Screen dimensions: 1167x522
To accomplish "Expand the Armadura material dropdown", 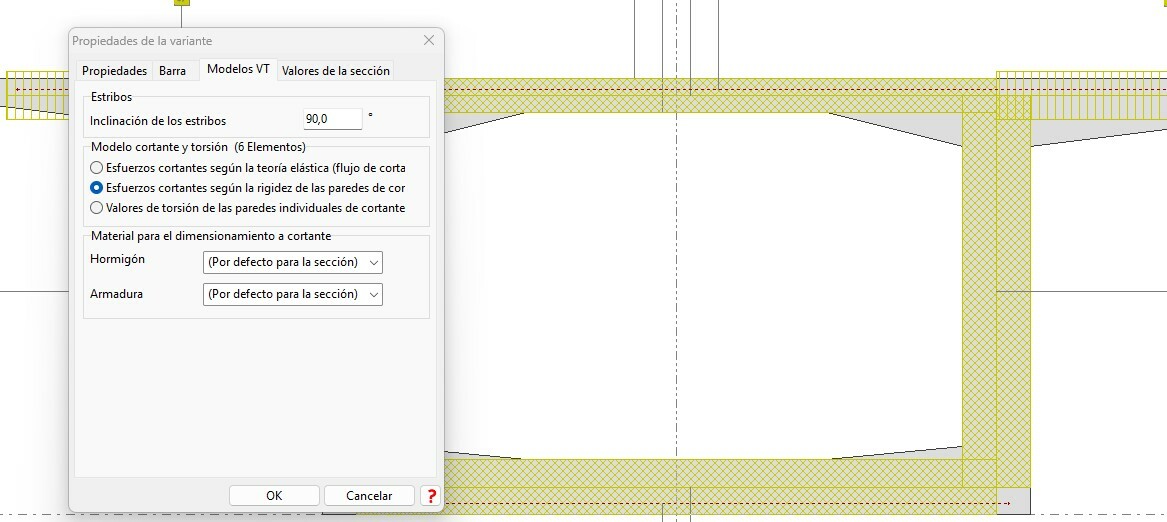I will click(292, 294).
